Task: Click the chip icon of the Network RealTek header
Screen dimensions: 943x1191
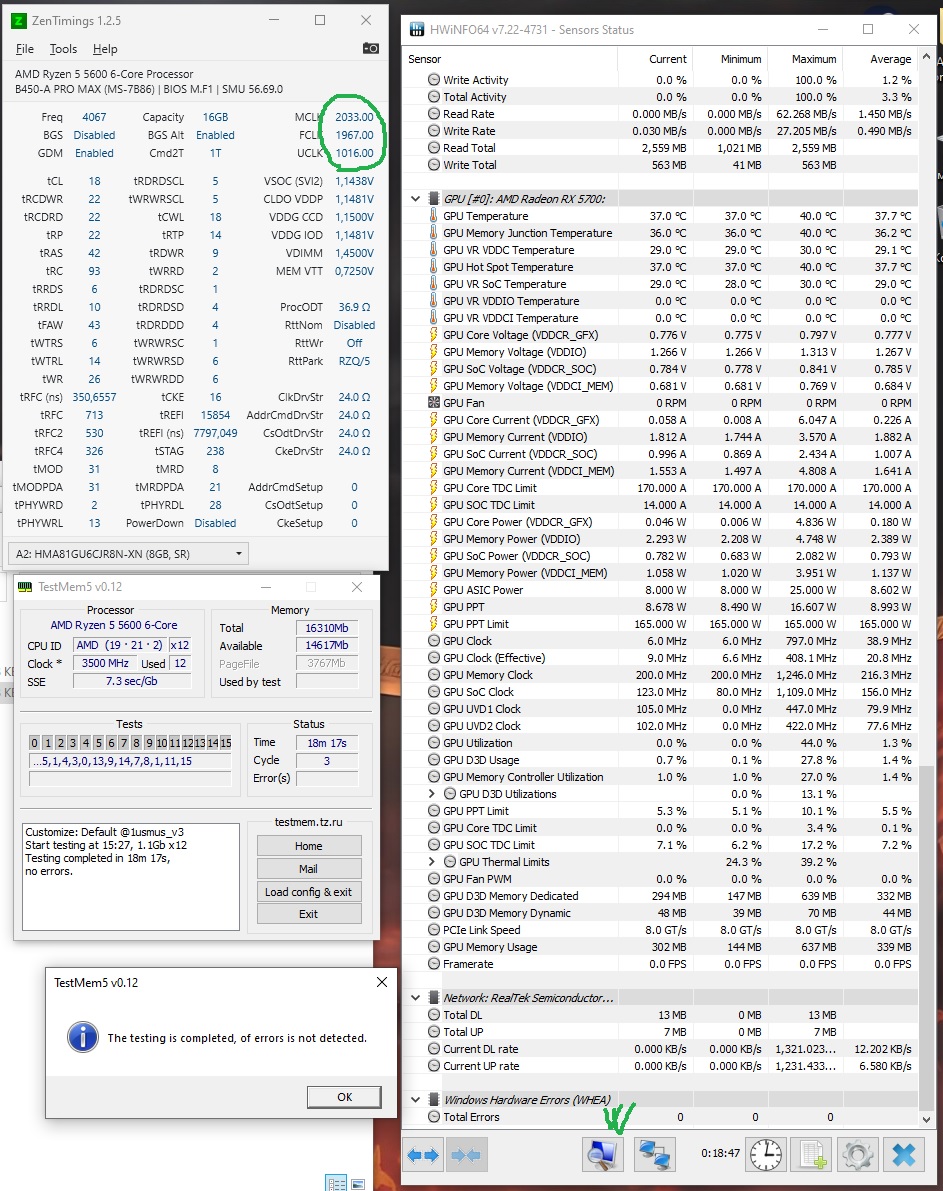Action: point(434,997)
